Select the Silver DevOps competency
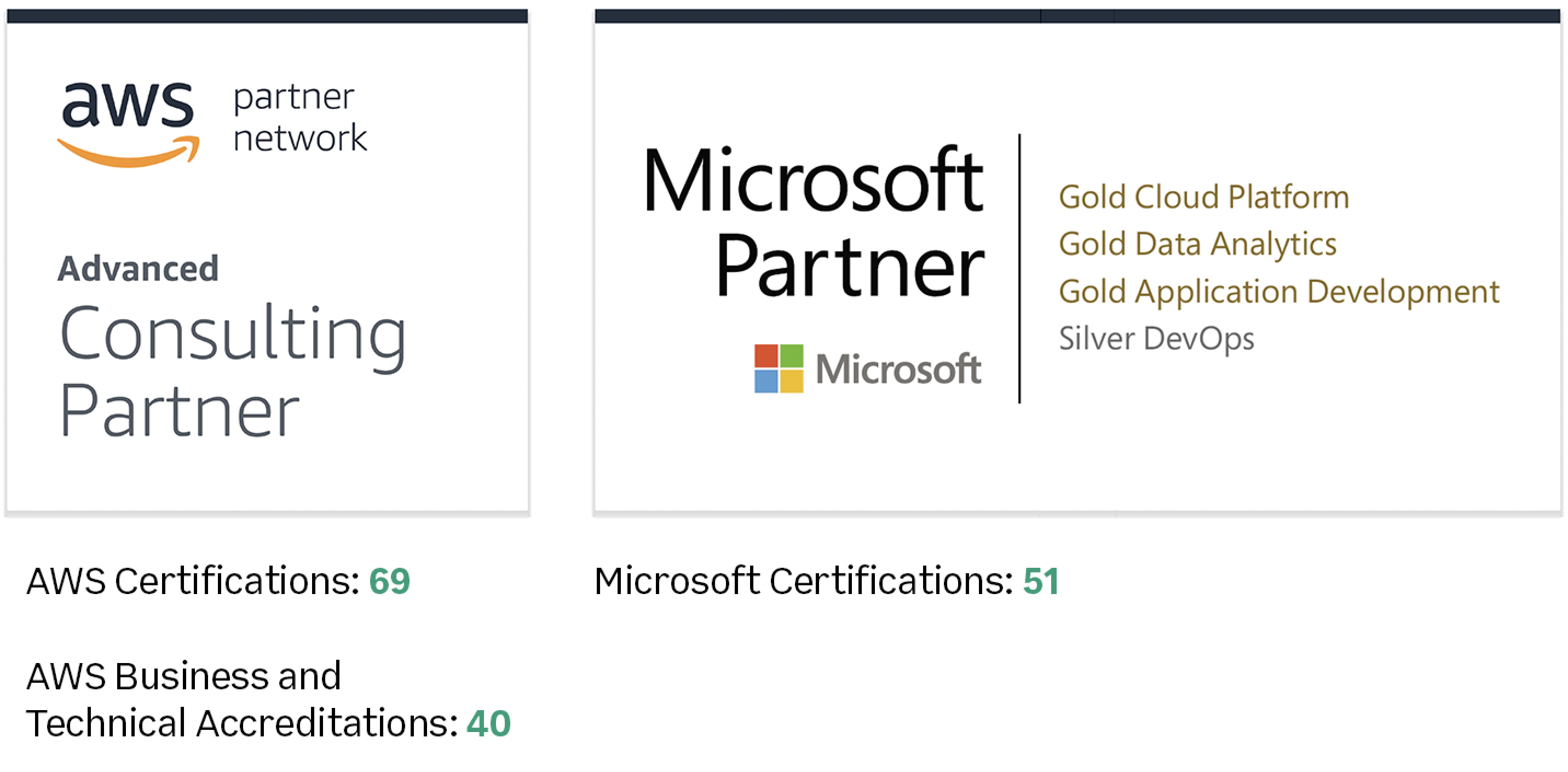Viewport: 1568px width, 772px height. [x=1156, y=338]
